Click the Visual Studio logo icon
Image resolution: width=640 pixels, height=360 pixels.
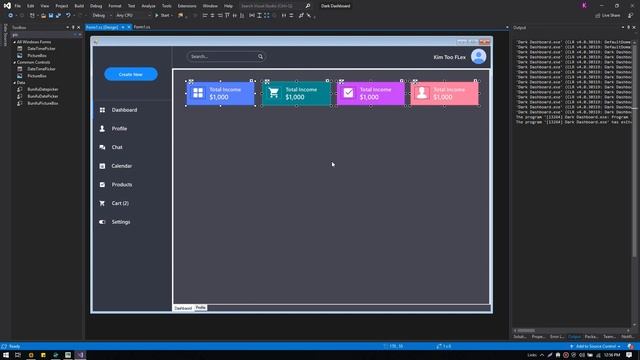(x=7, y=6)
